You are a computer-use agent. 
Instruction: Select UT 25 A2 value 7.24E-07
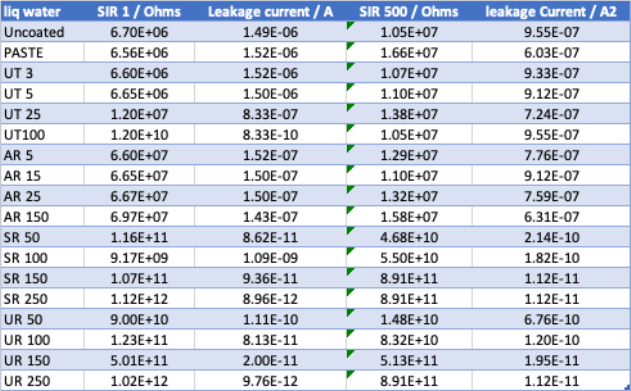click(552, 114)
